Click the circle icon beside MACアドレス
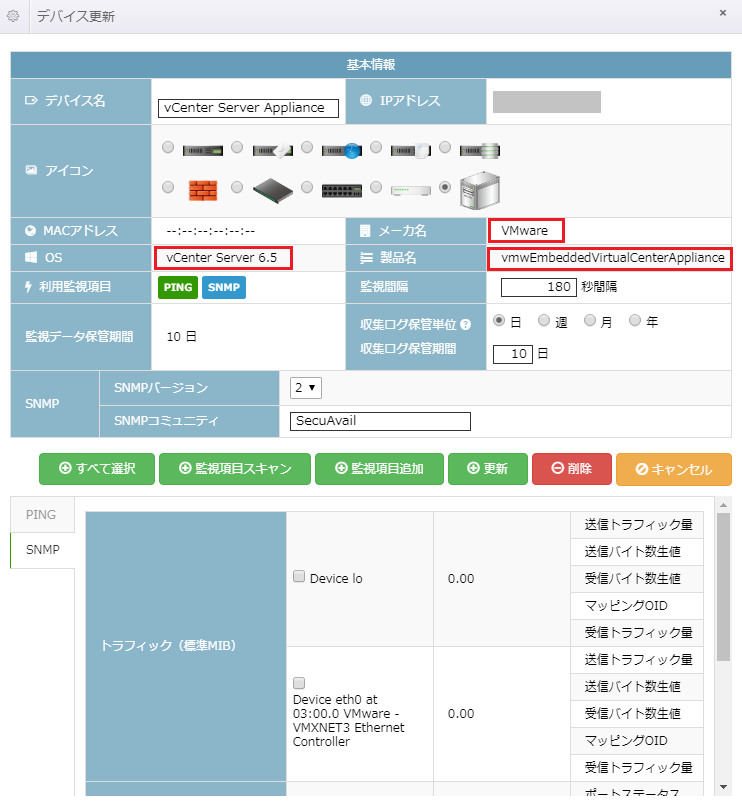The height and width of the screenshot is (808, 742). click(x=30, y=231)
